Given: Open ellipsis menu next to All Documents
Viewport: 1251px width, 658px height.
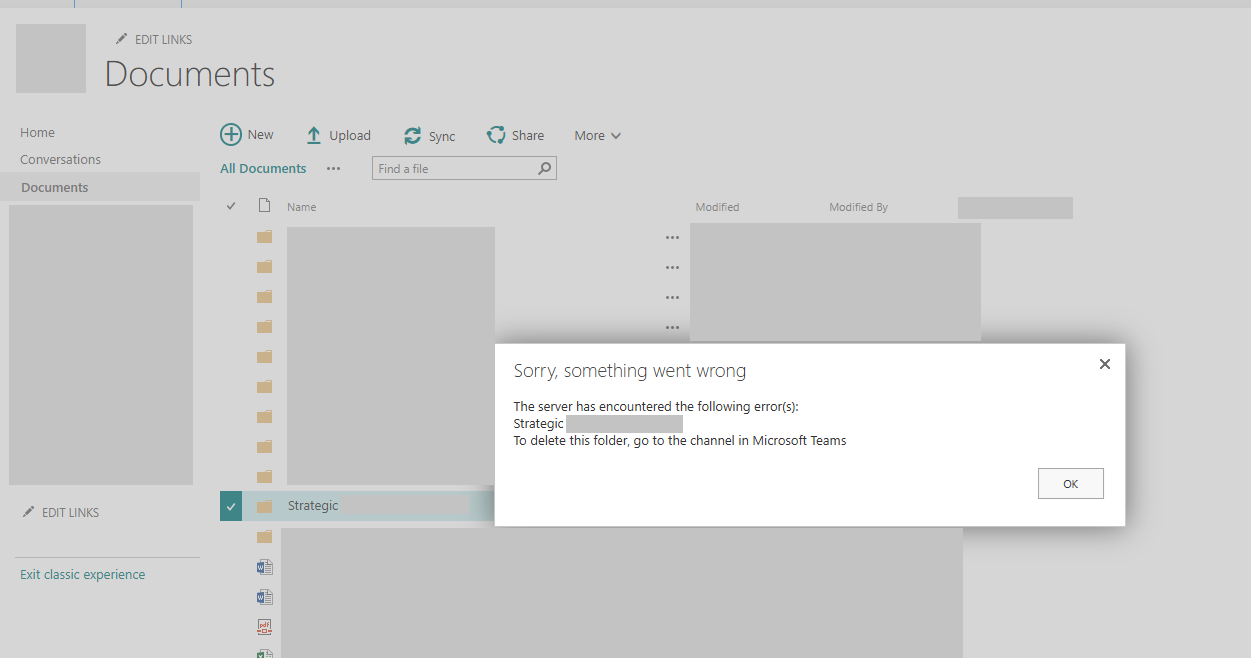Looking at the screenshot, I should 333,168.
